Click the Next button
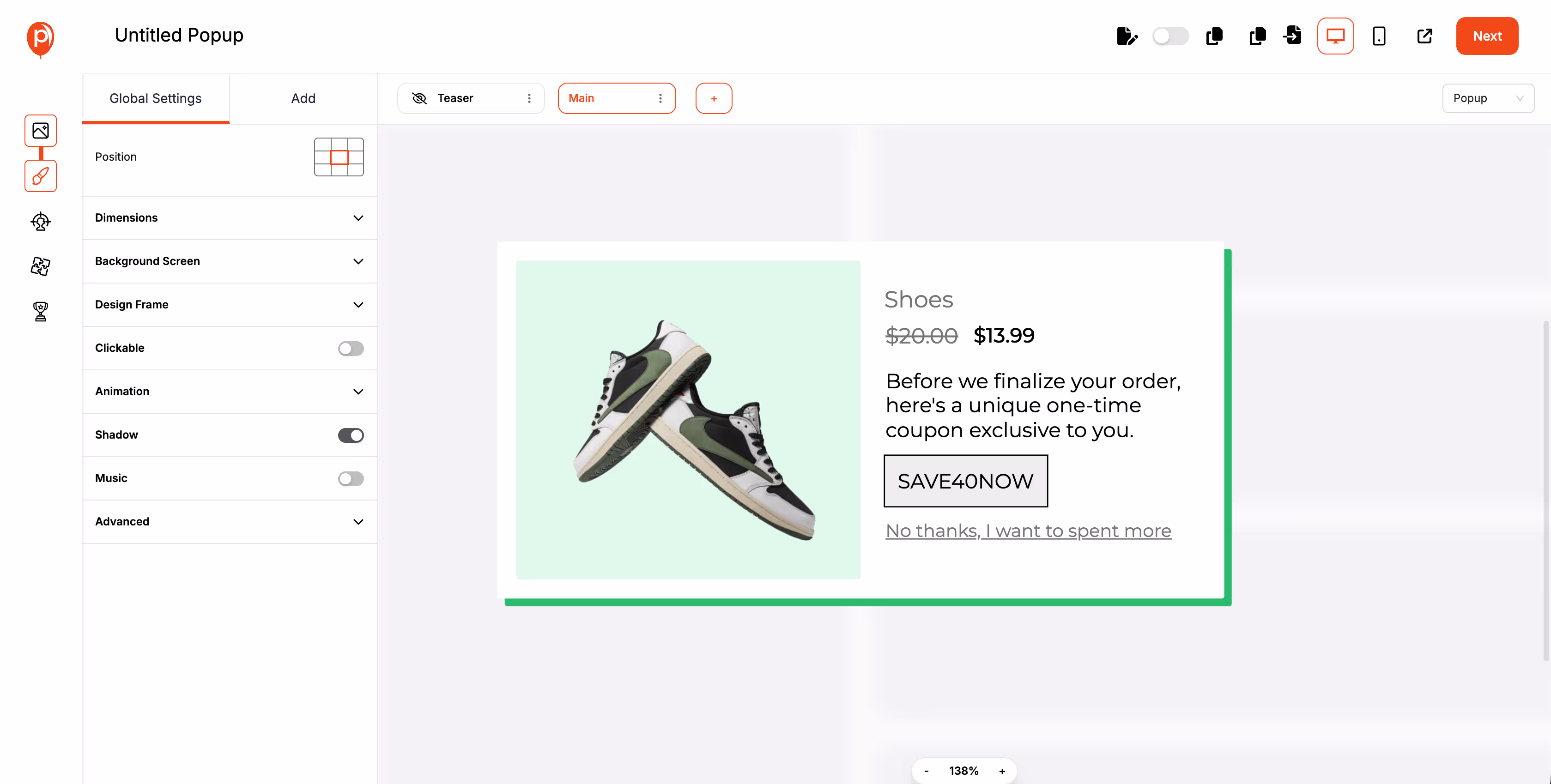Screen dimensions: 1551x784 [x=1487, y=36]
